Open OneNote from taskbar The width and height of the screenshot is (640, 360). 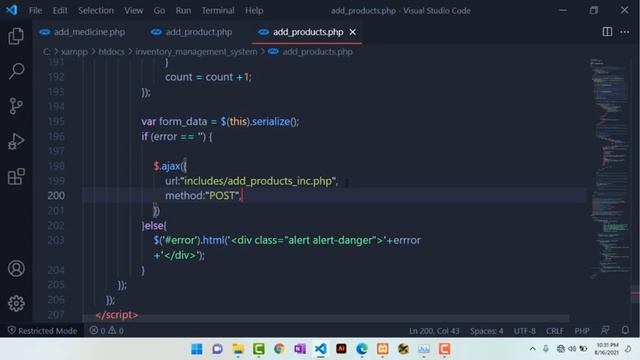click(x=300, y=349)
